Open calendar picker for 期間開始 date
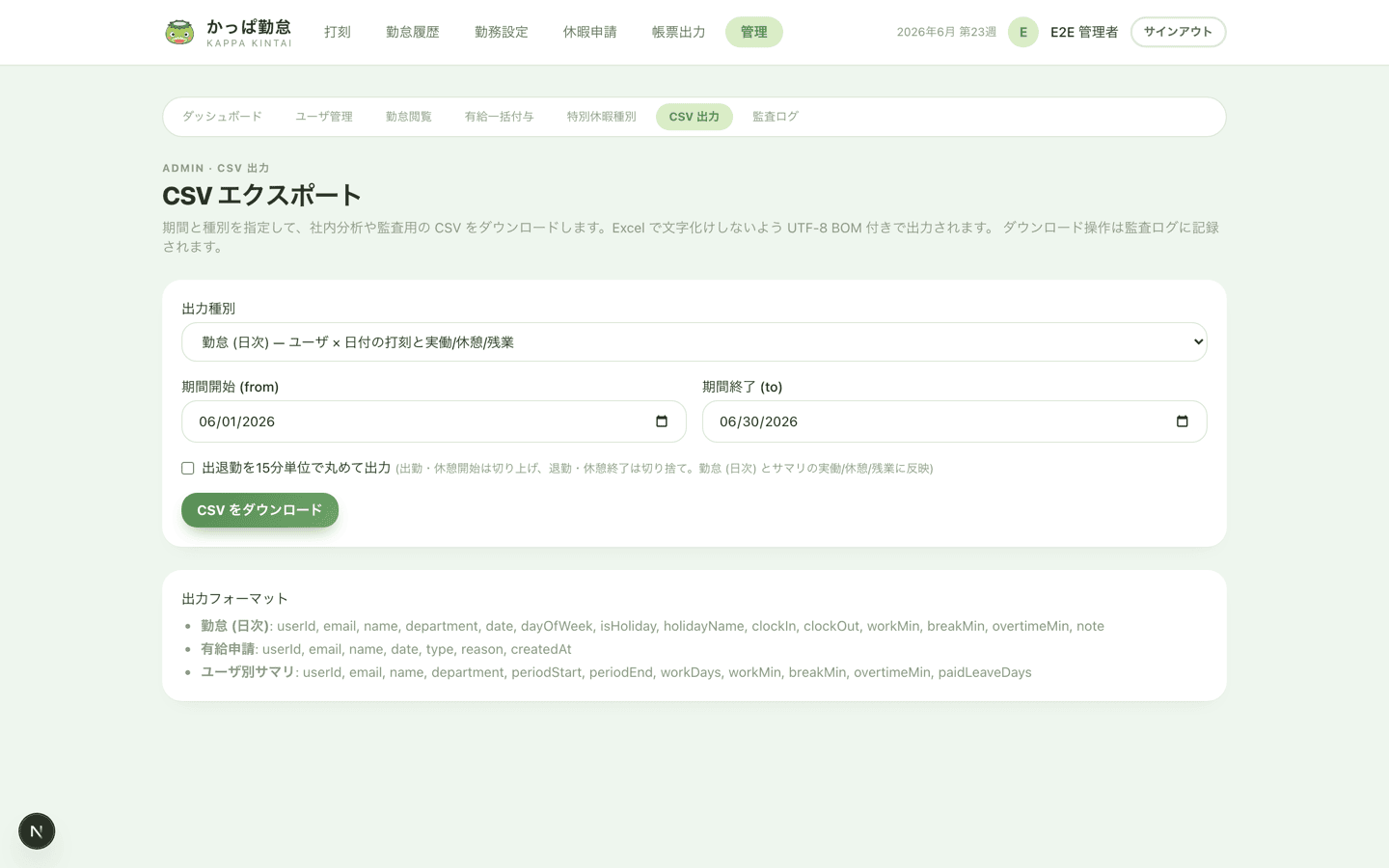This screenshot has width=1389, height=868. [662, 421]
